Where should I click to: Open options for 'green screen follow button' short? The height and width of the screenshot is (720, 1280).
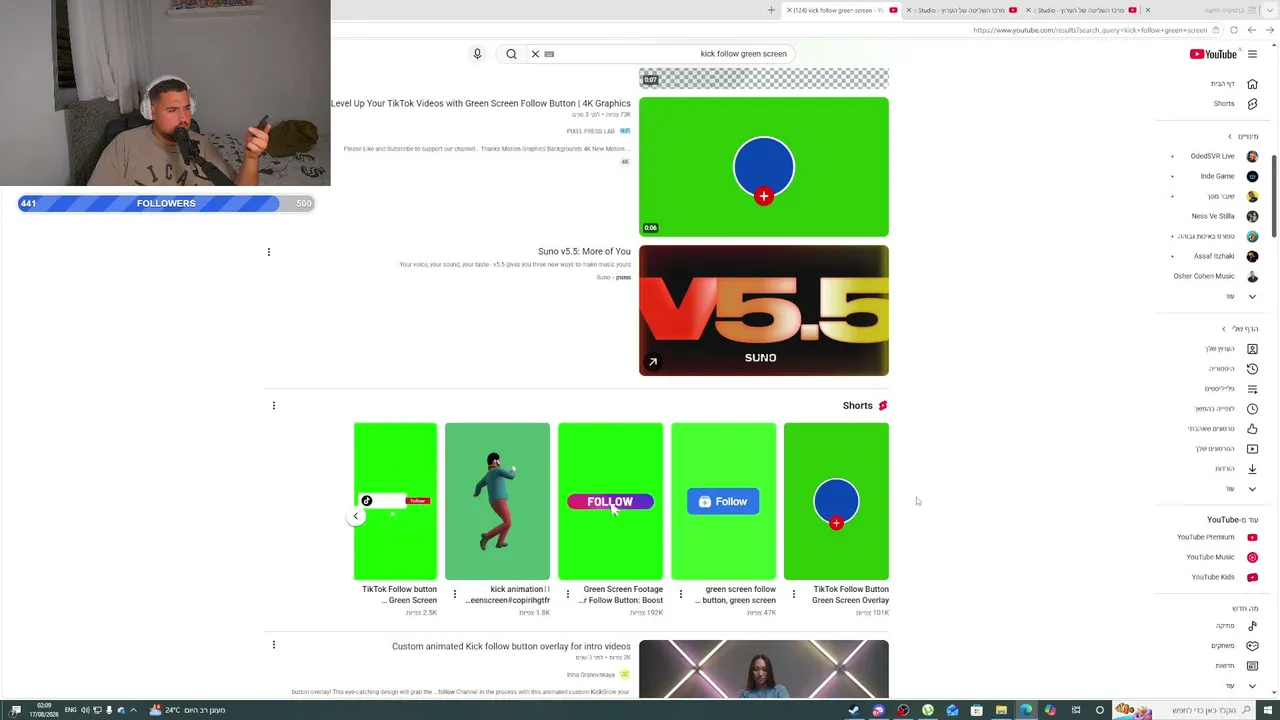pos(681,594)
